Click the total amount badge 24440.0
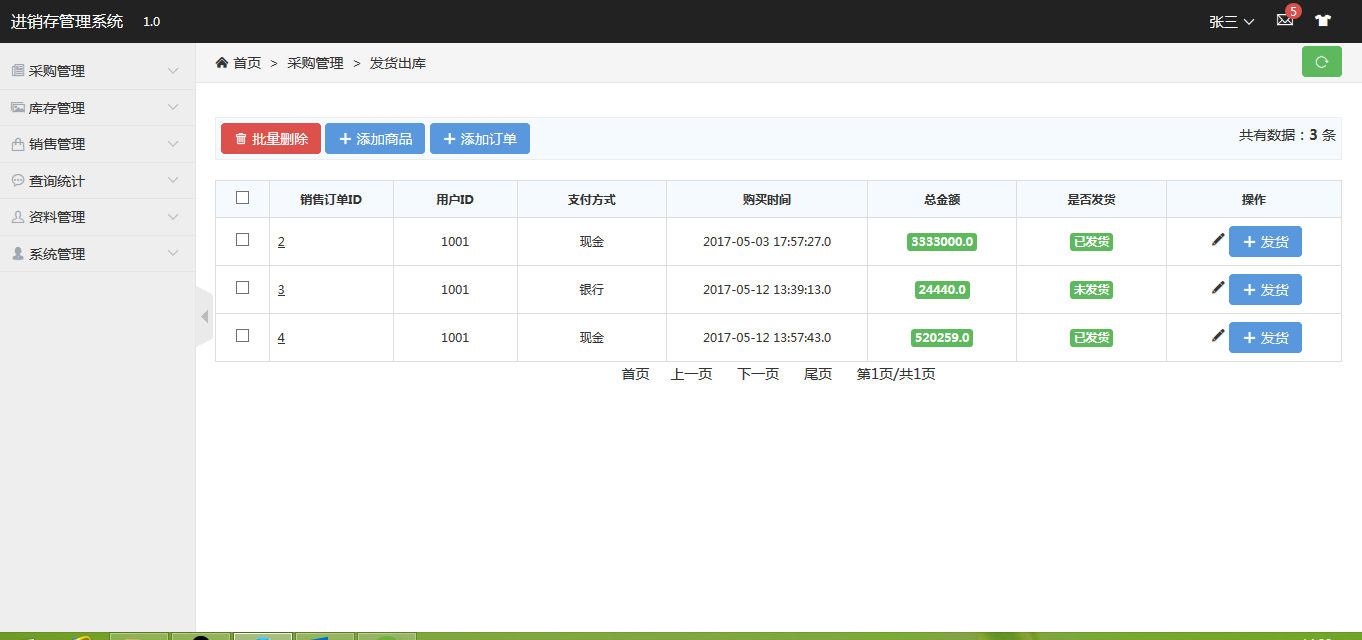This screenshot has height=640, width=1362. click(x=942, y=289)
